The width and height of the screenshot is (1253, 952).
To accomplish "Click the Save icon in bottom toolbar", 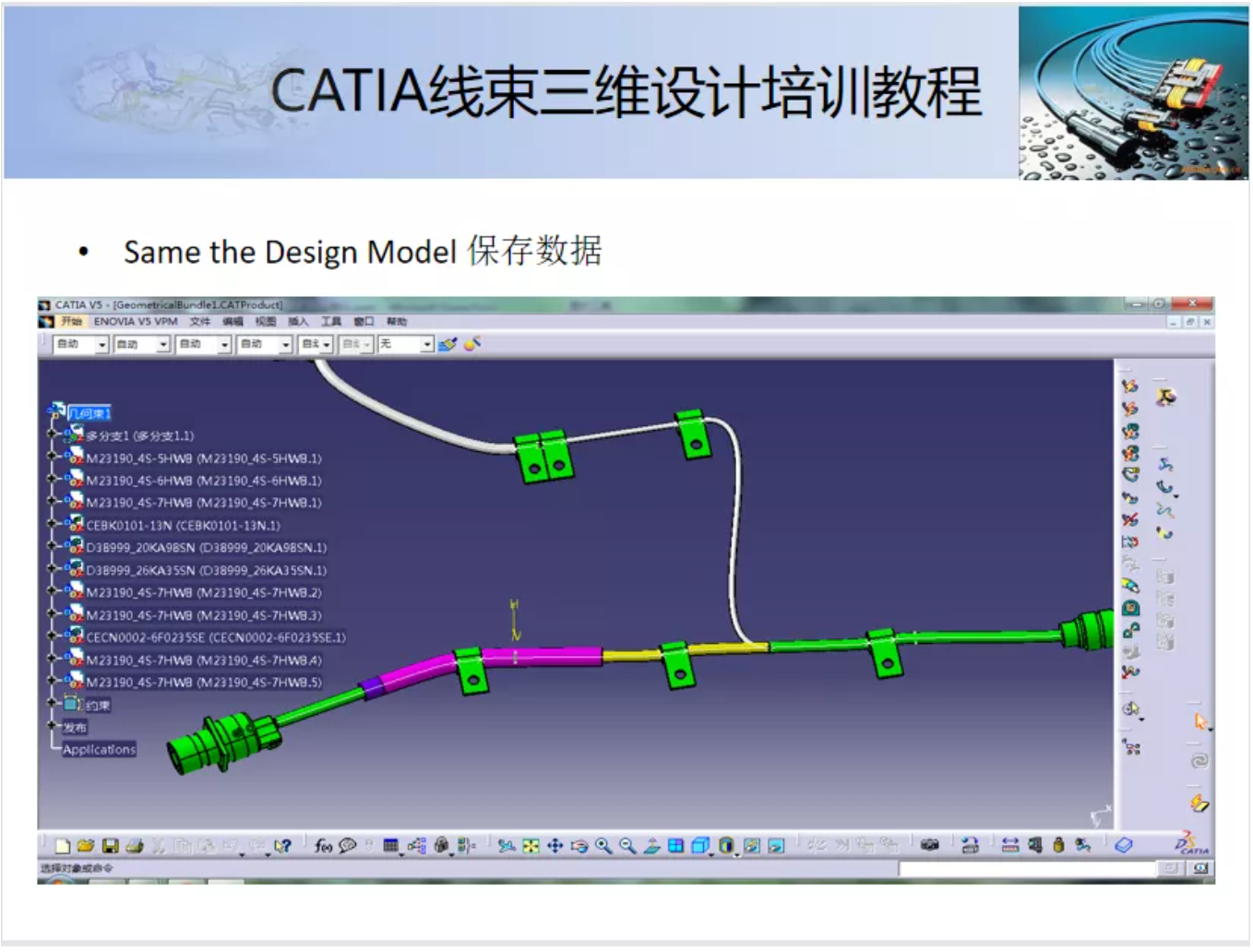I will click(110, 846).
